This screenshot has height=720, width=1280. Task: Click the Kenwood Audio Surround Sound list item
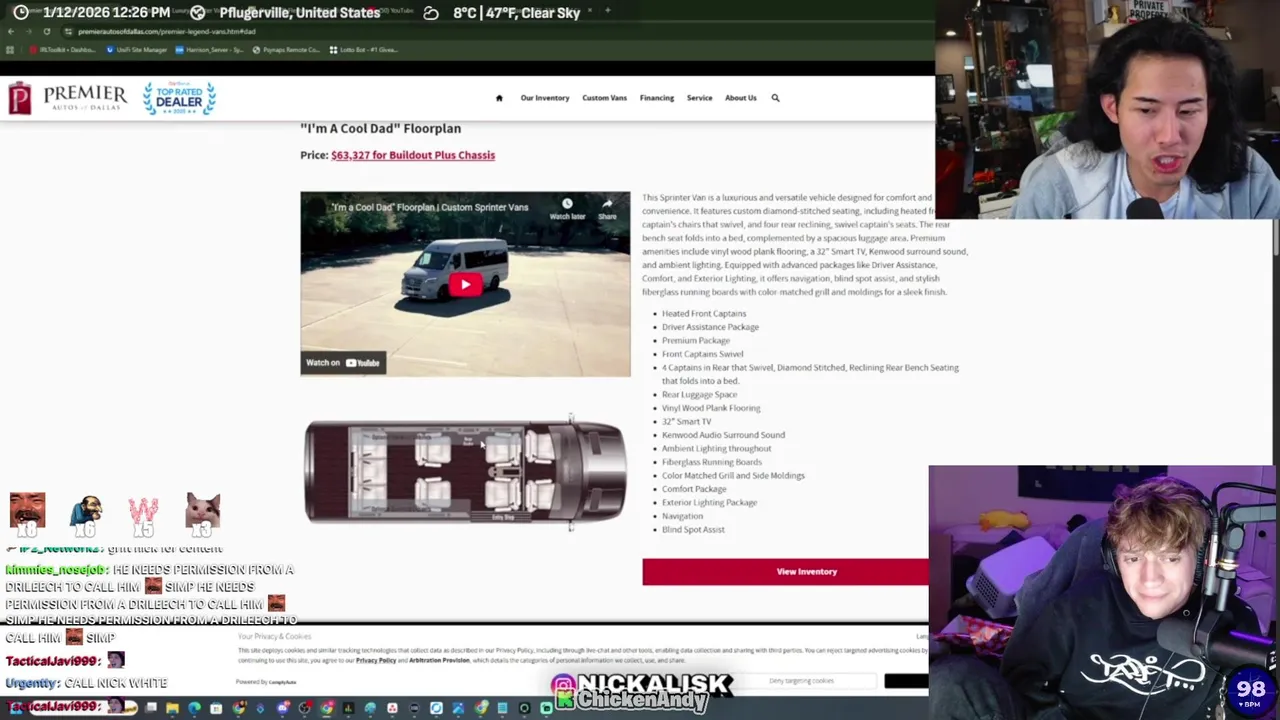(723, 435)
